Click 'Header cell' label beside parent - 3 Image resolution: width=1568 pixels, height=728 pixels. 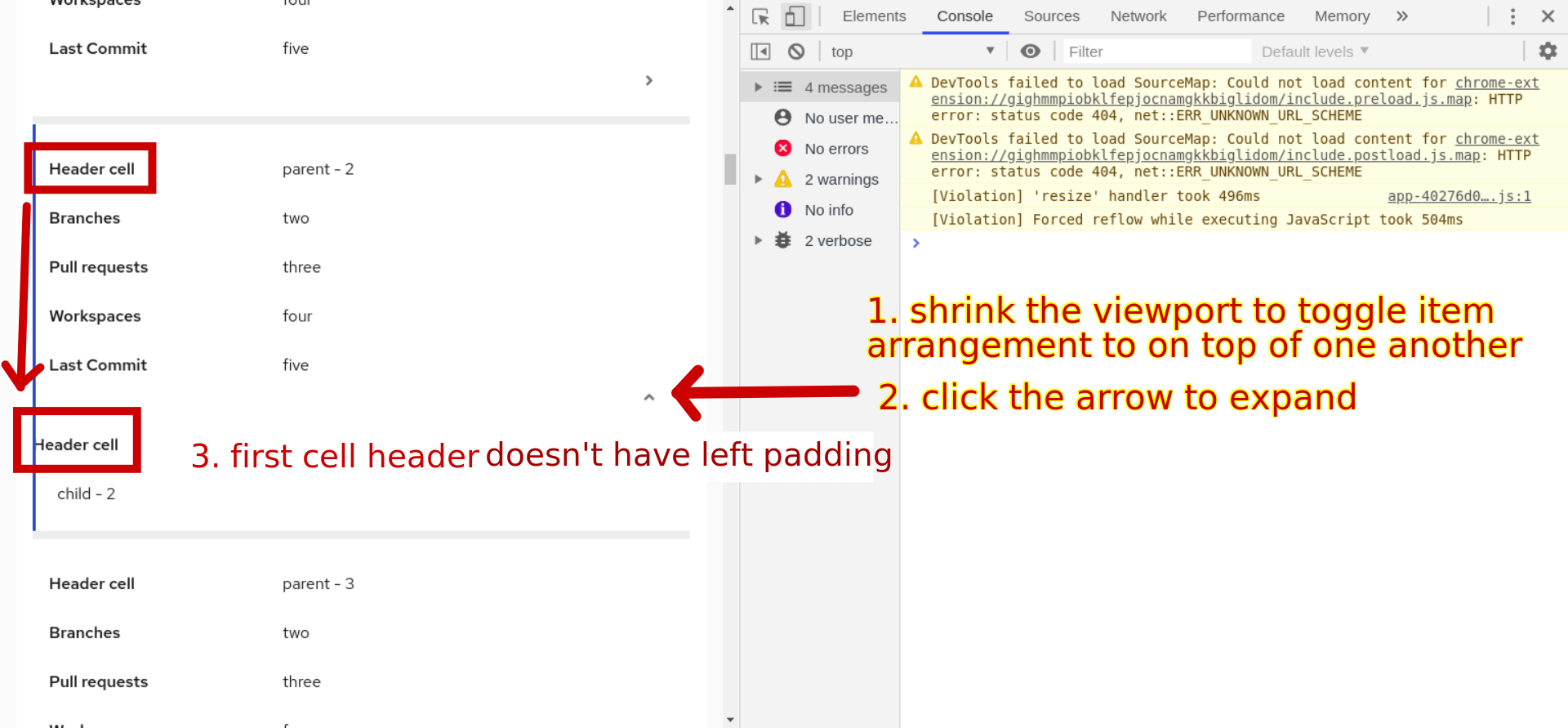click(91, 583)
